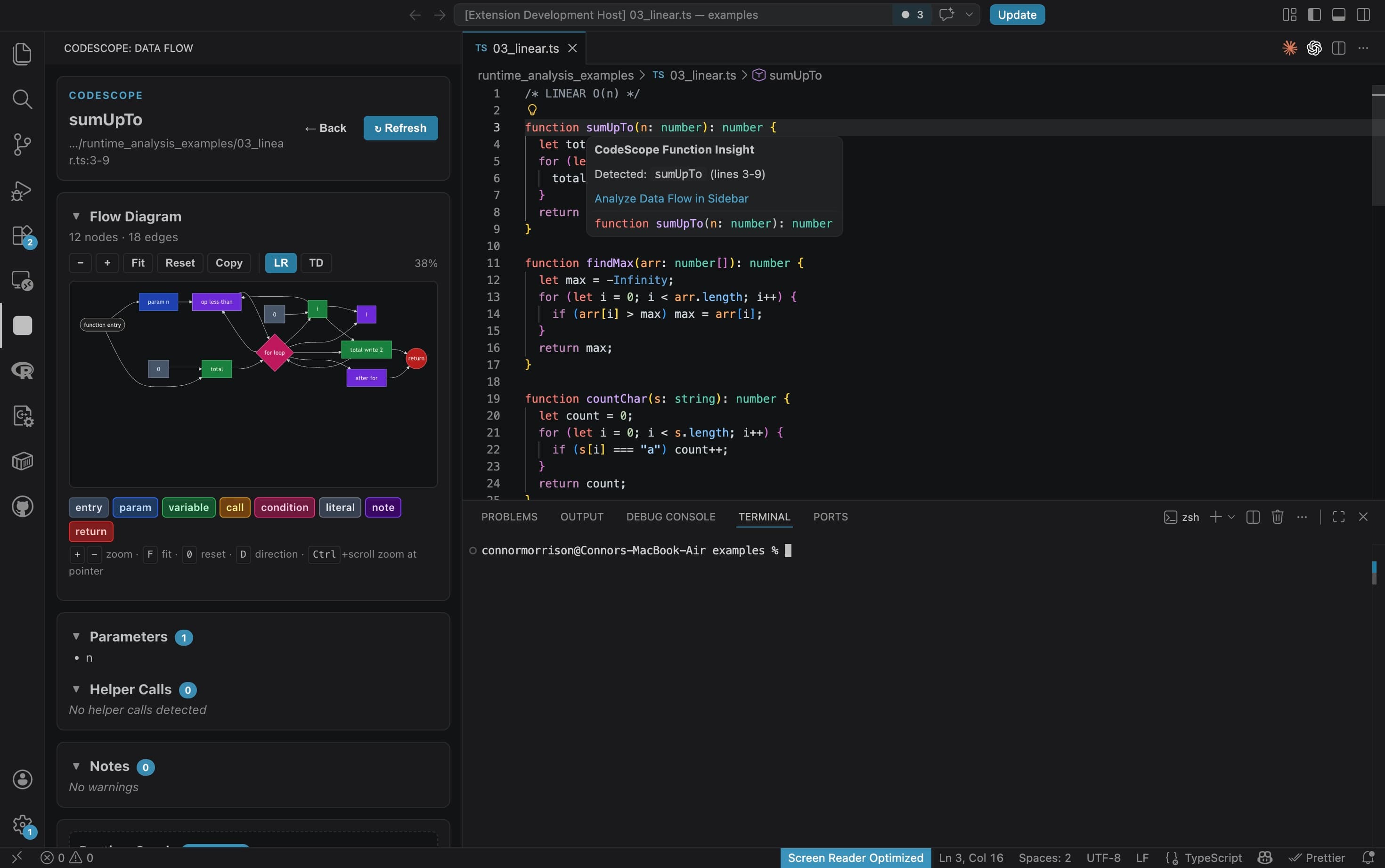Switch to the TERMINAL tab

pos(764,517)
